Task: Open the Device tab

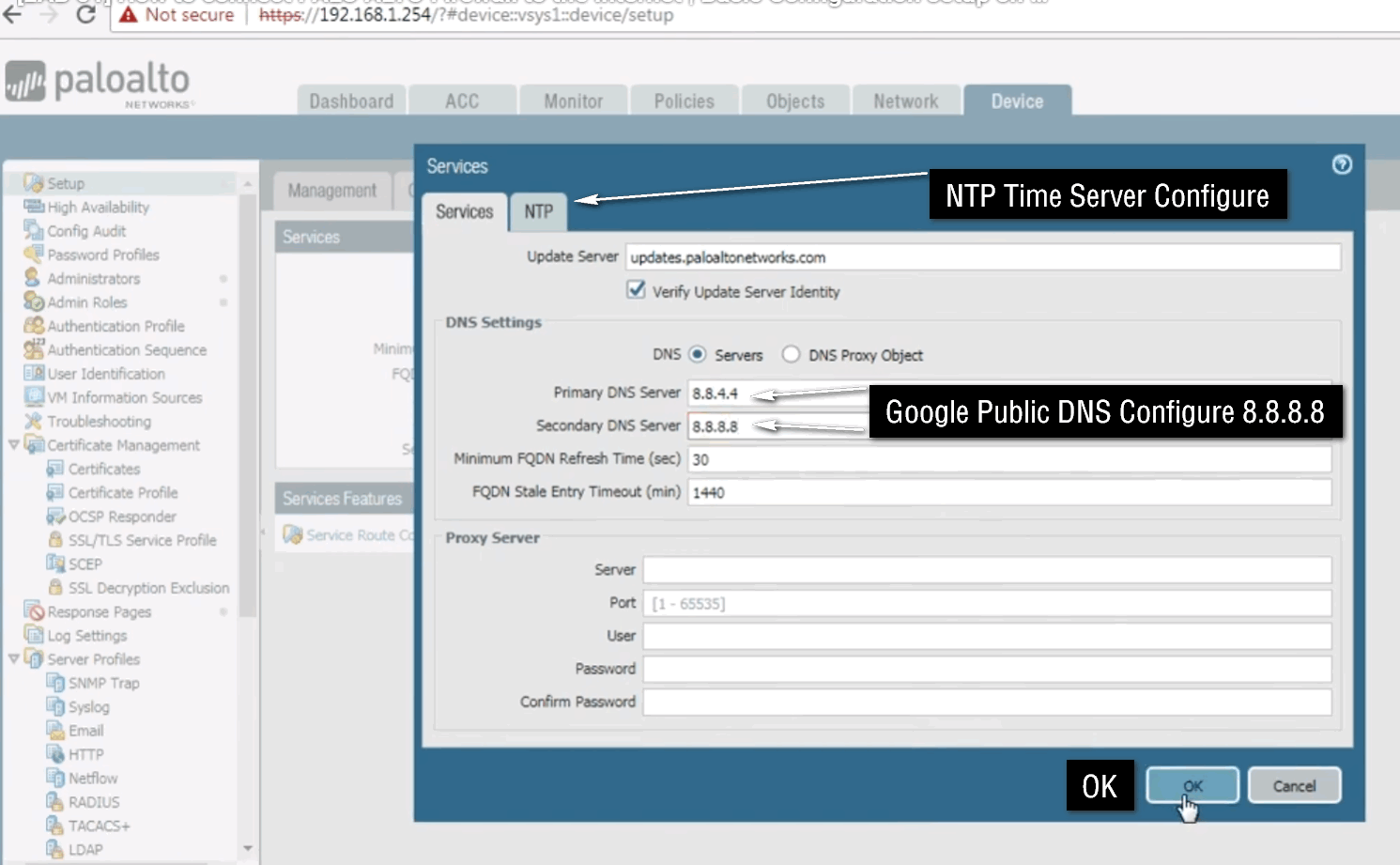Action: pos(1017,100)
